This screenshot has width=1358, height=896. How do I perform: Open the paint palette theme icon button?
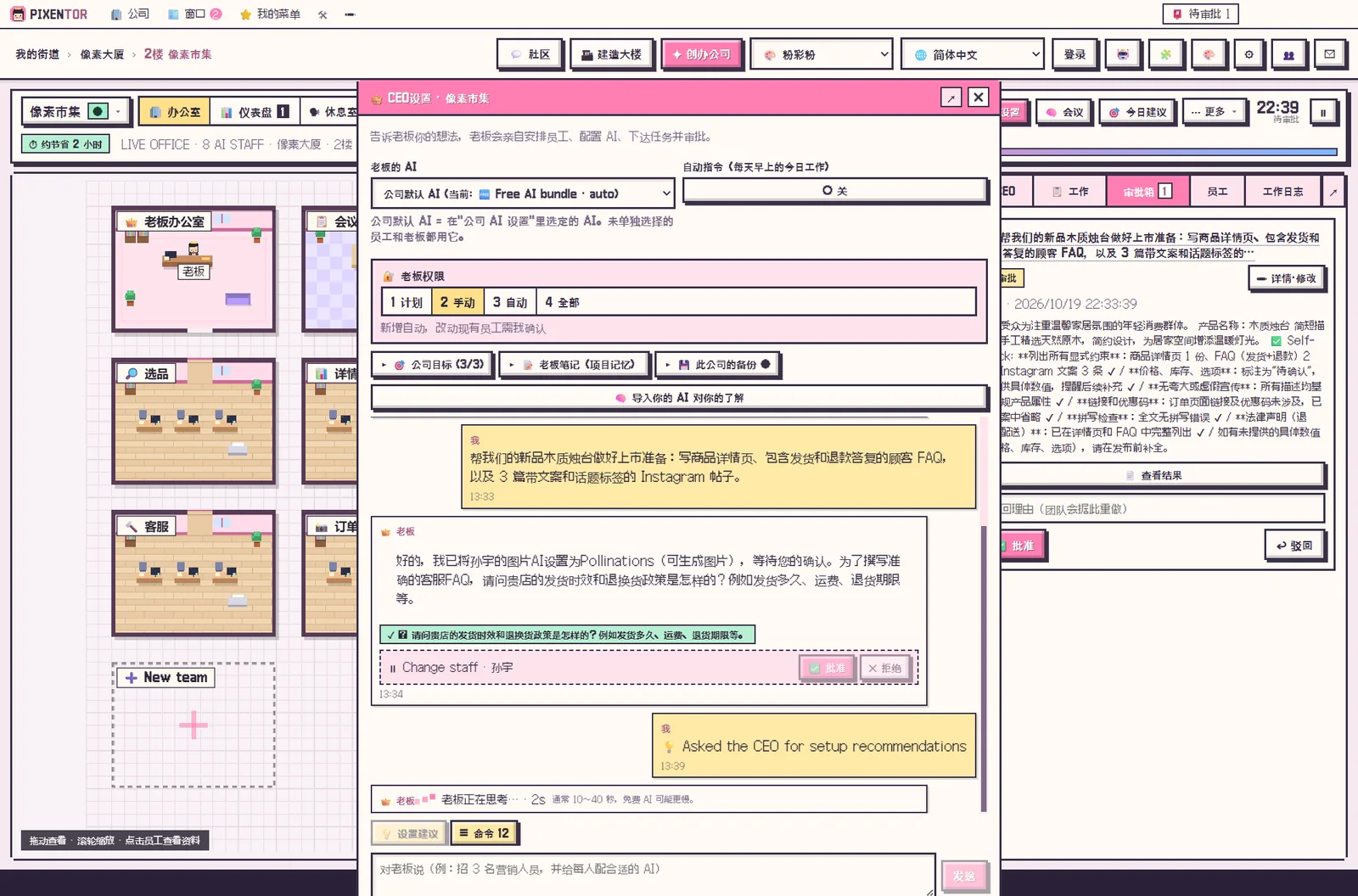click(x=1208, y=54)
